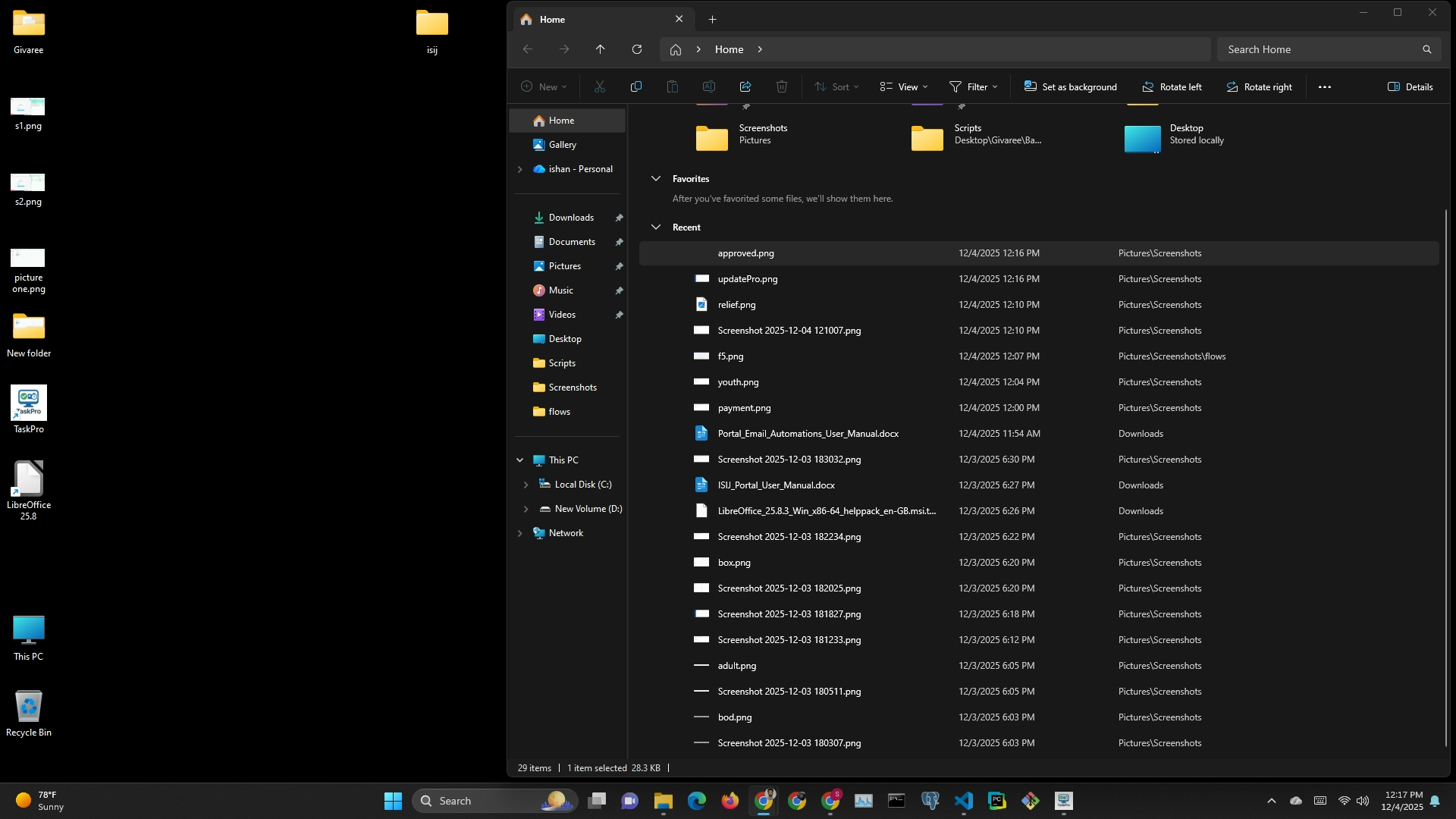Viewport: 1456px width, 819px height.
Task: Select Portal_Email_Automations_User_Manual.docx file
Action: [x=808, y=434]
